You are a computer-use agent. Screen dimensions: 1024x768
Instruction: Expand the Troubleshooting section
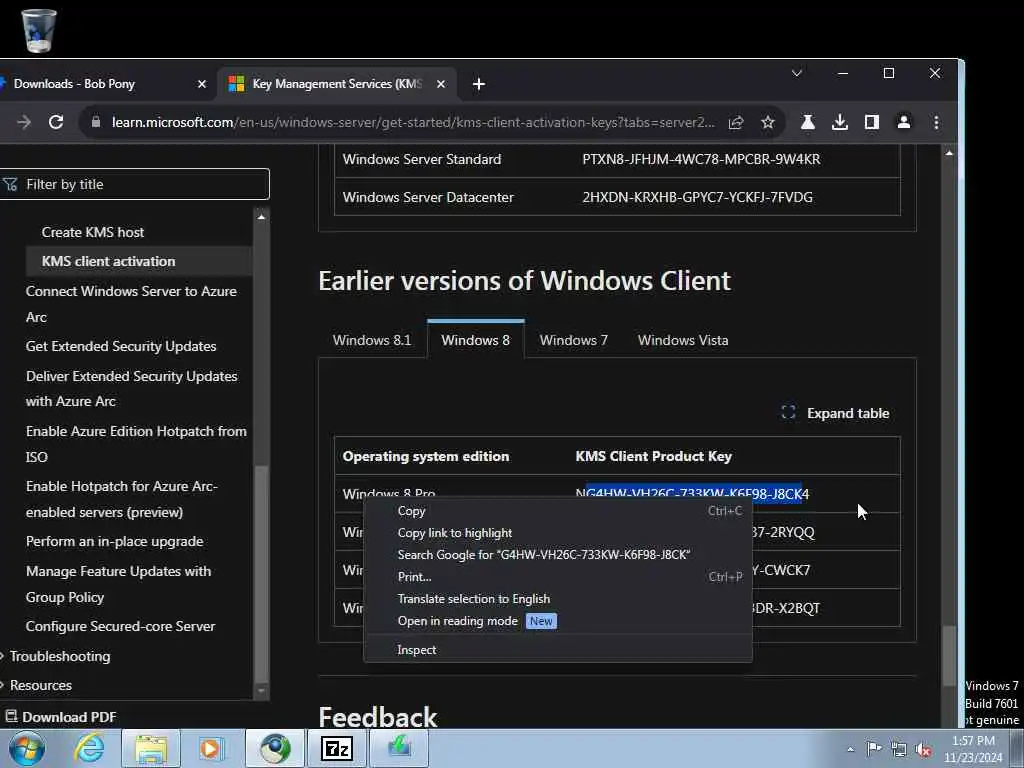tap(59, 656)
